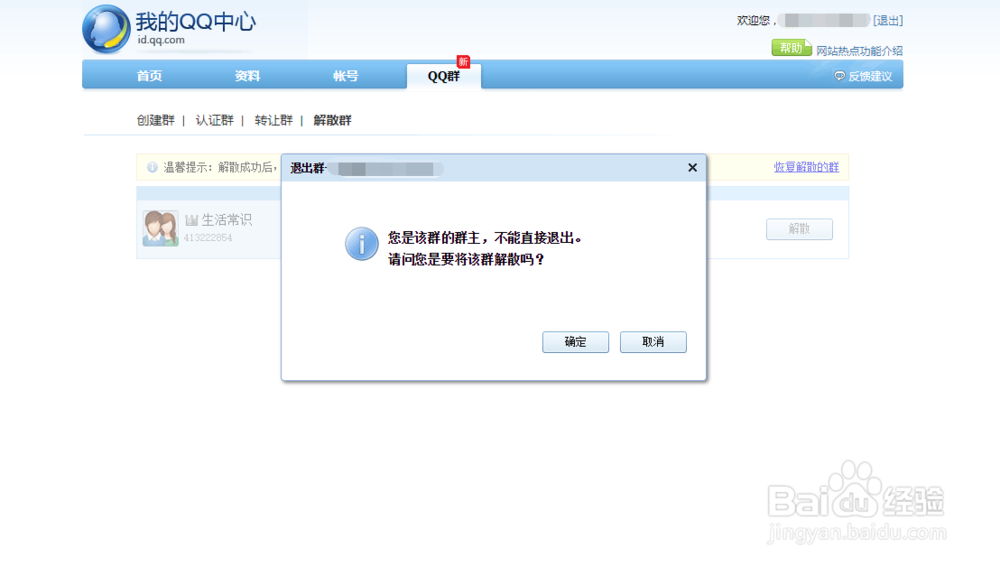Open 反馈建议 feedback link

click(870, 77)
